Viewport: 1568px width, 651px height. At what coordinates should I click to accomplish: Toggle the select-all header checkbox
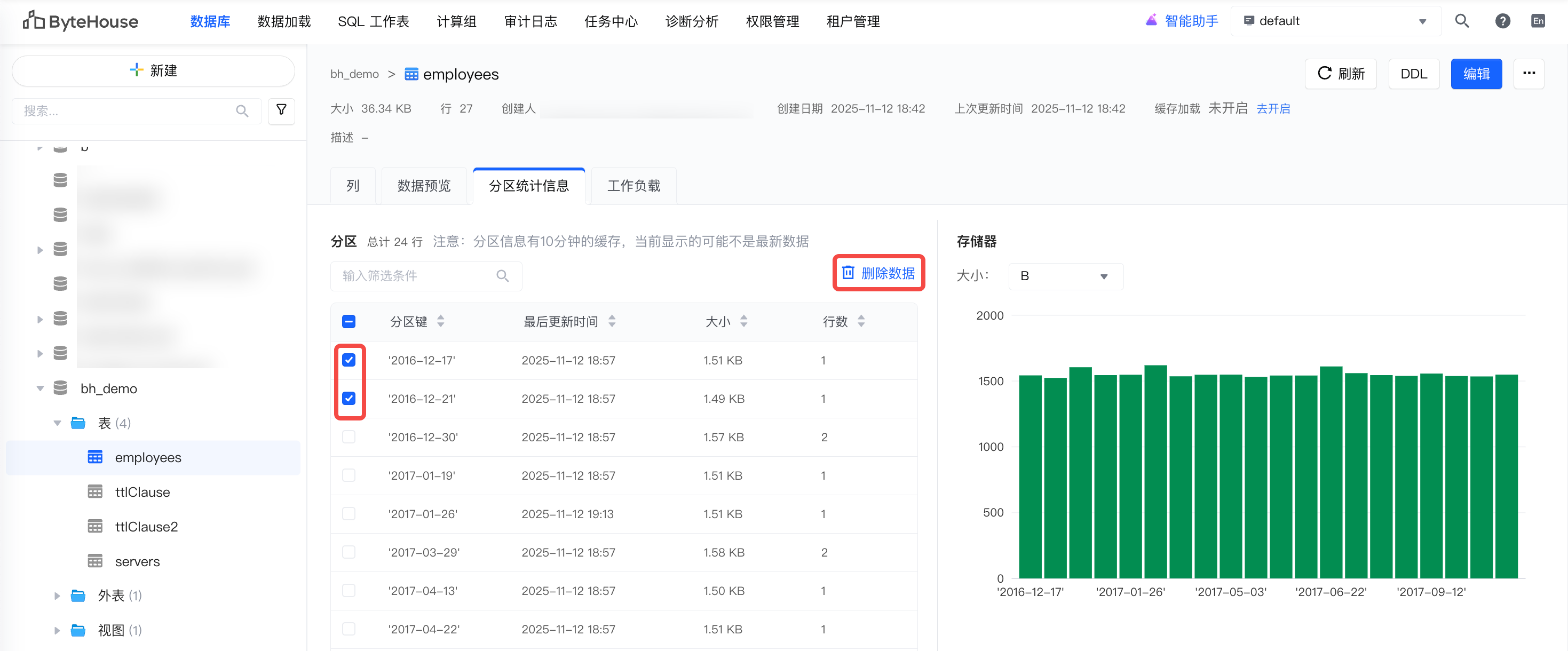coord(349,321)
